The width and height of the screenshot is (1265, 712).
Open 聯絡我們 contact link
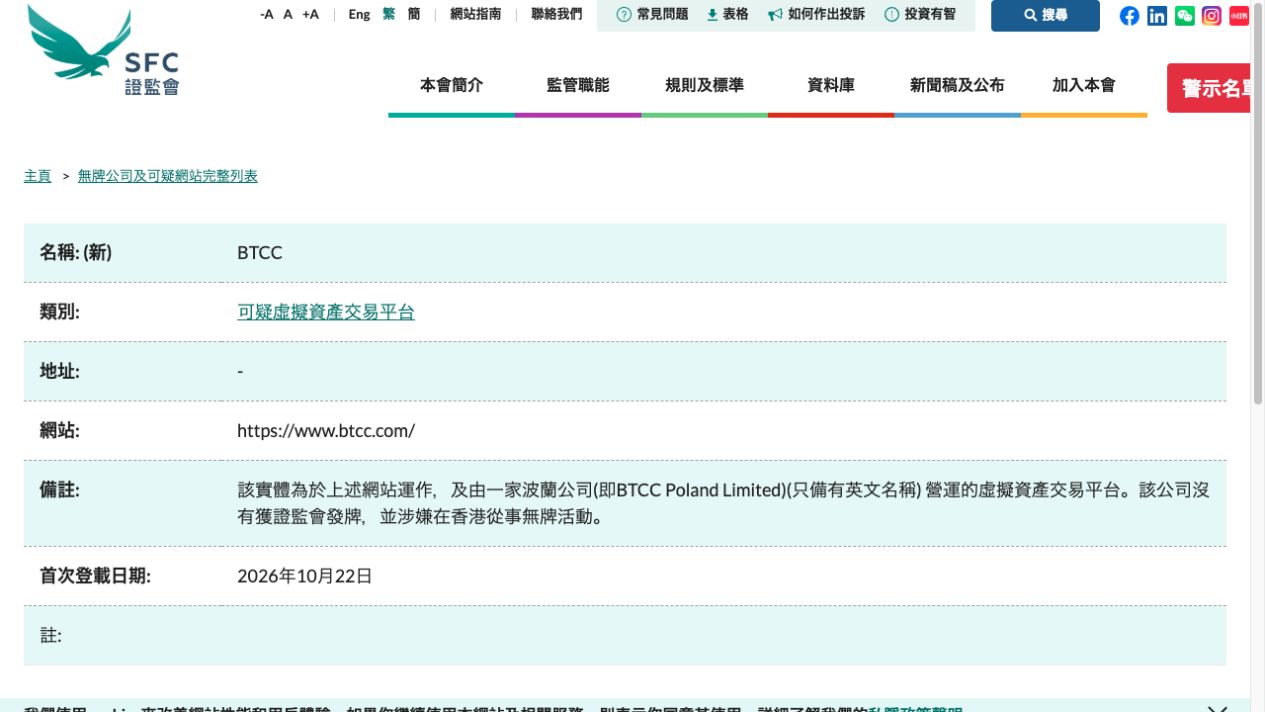556,14
